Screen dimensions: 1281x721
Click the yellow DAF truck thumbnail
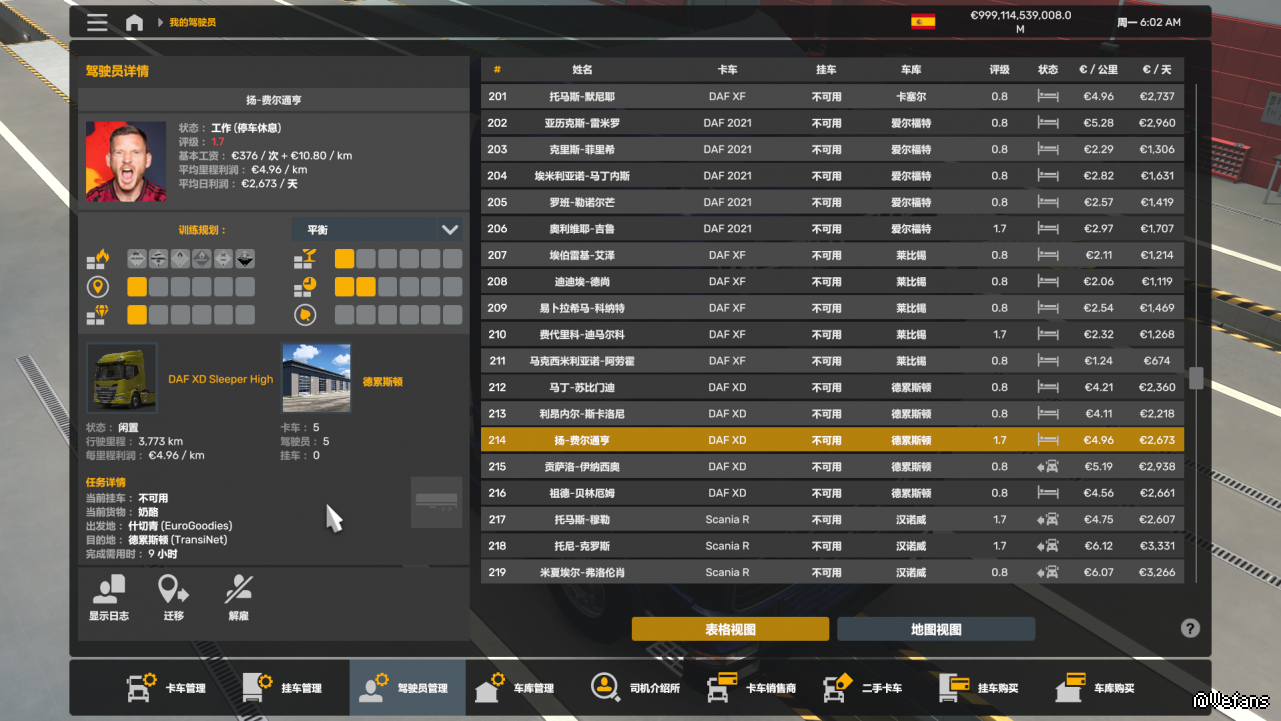(x=122, y=378)
